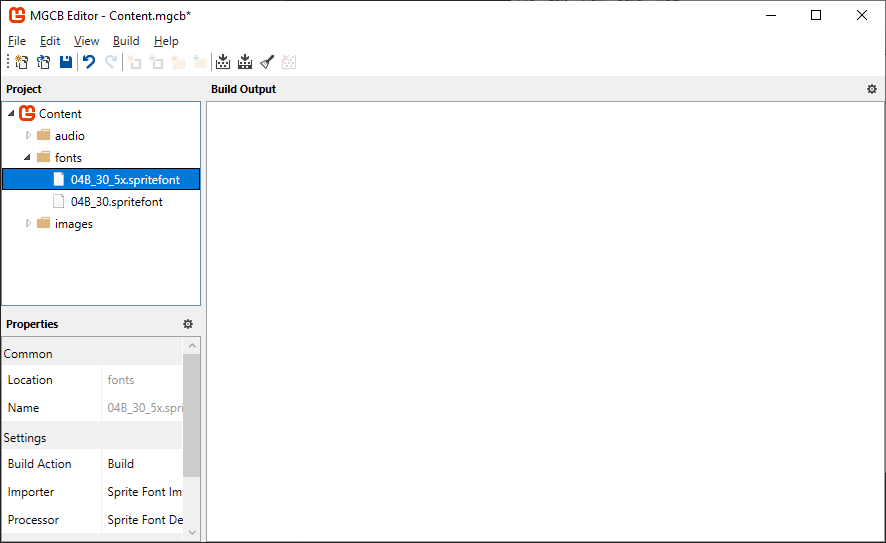The width and height of the screenshot is (886, 543).
Task: Rebuild the content project
Action: point(245,62)
